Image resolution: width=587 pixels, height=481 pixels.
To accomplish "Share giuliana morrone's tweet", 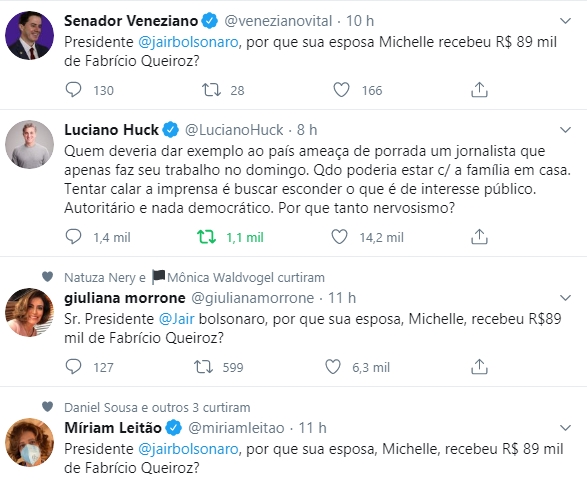I will 479,366.
